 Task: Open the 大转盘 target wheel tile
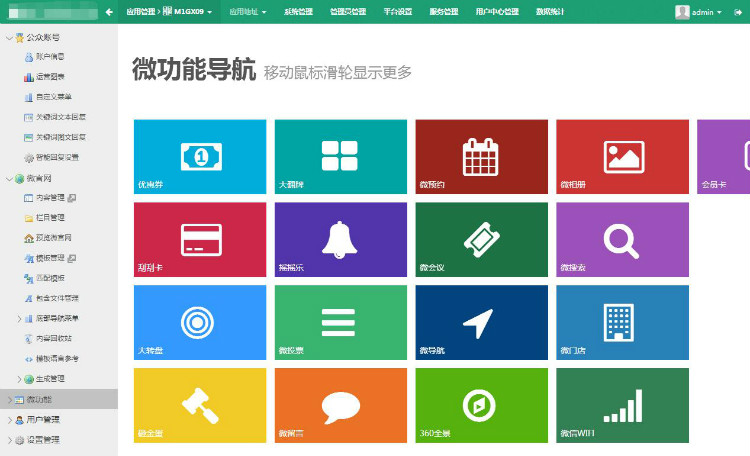tap(200, 322)
